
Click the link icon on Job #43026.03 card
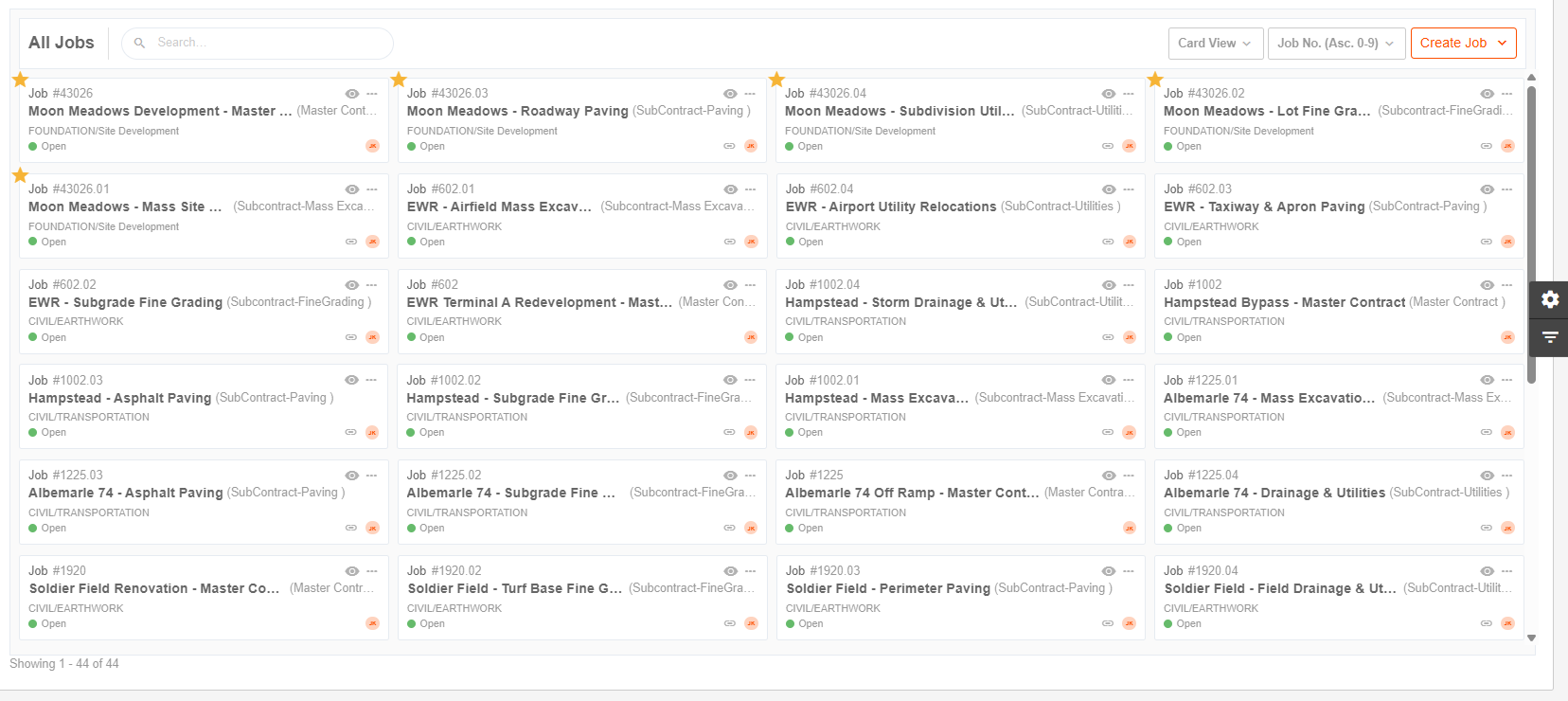[x=729, y=146]
